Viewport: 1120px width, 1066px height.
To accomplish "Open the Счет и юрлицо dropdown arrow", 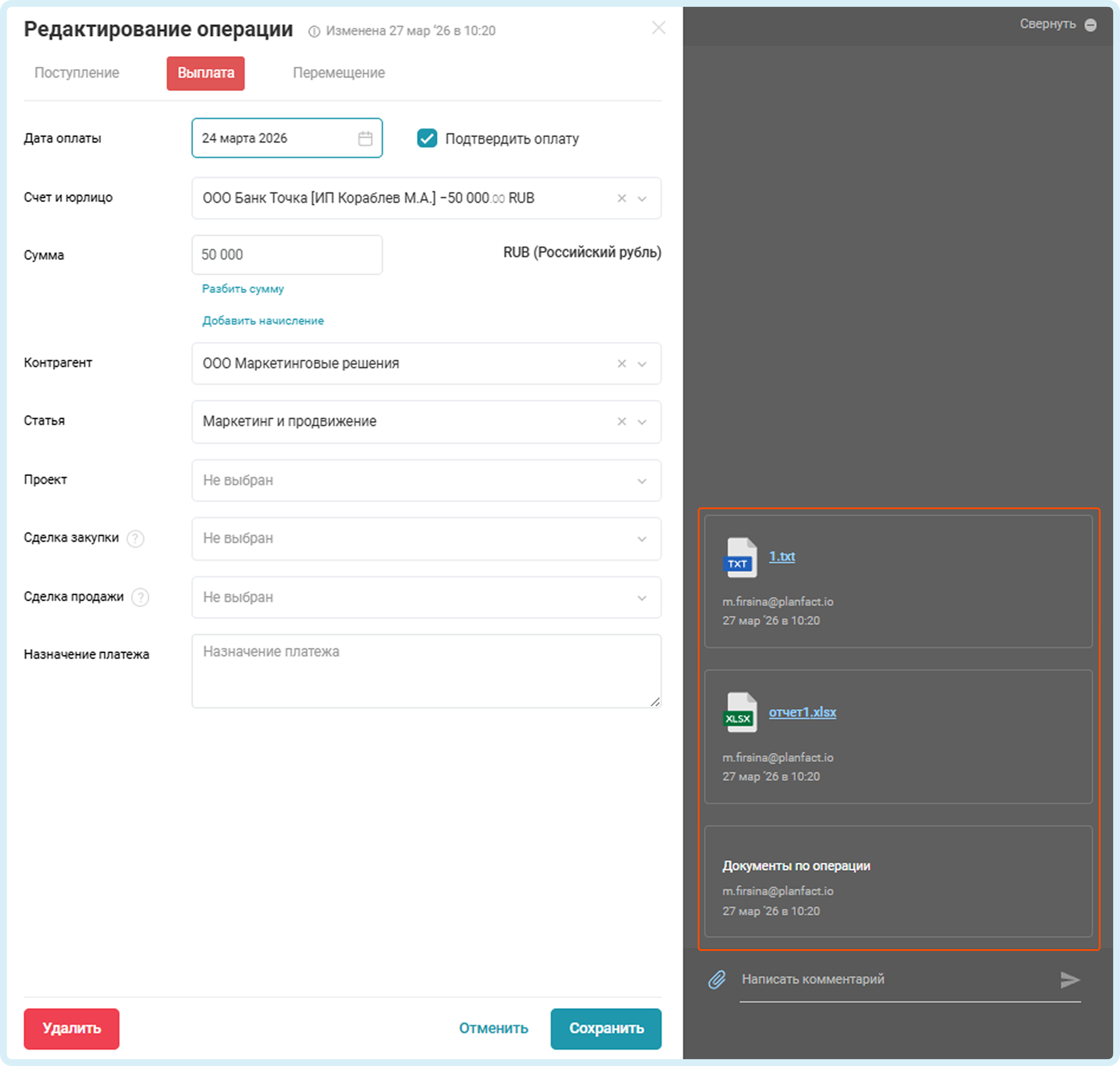I will [x=642, y=198].
